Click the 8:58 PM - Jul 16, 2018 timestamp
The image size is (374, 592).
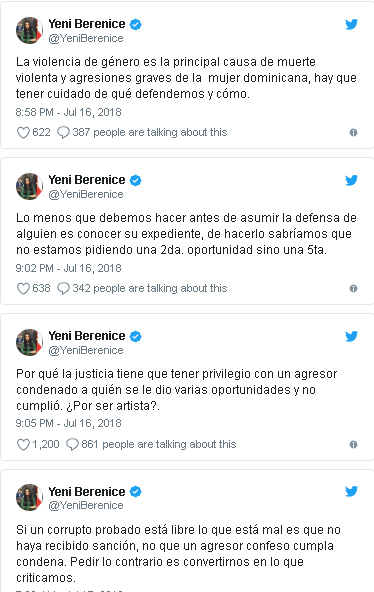(x=68, y=113)
